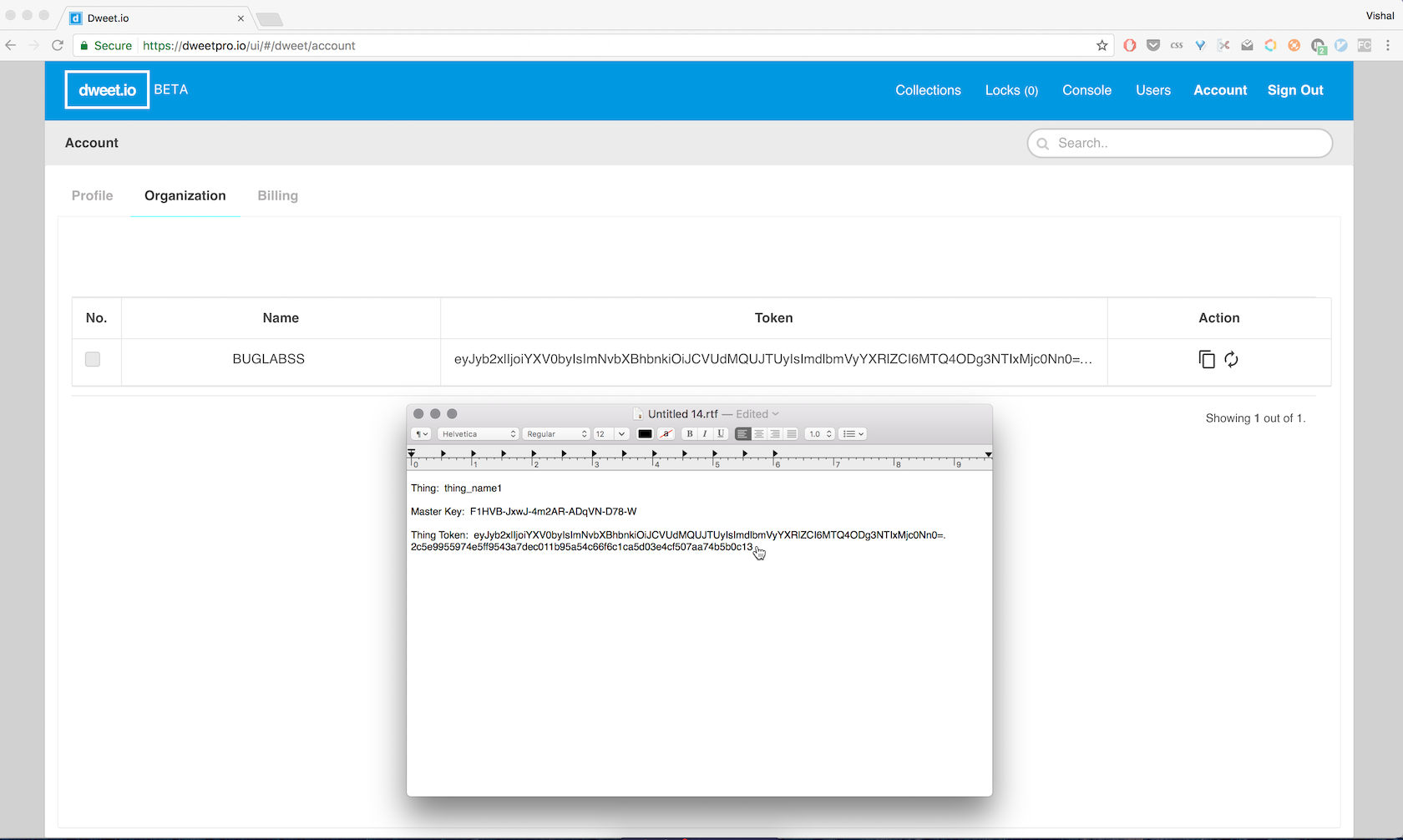Image resolution: width=1403 pixels, height=840 pixels.
Task: Focus the account Search field
Action: [1180, 143]
